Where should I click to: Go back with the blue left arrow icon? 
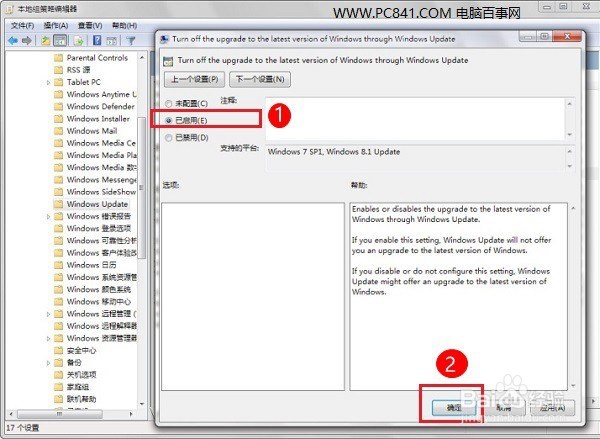coord(13,40)
